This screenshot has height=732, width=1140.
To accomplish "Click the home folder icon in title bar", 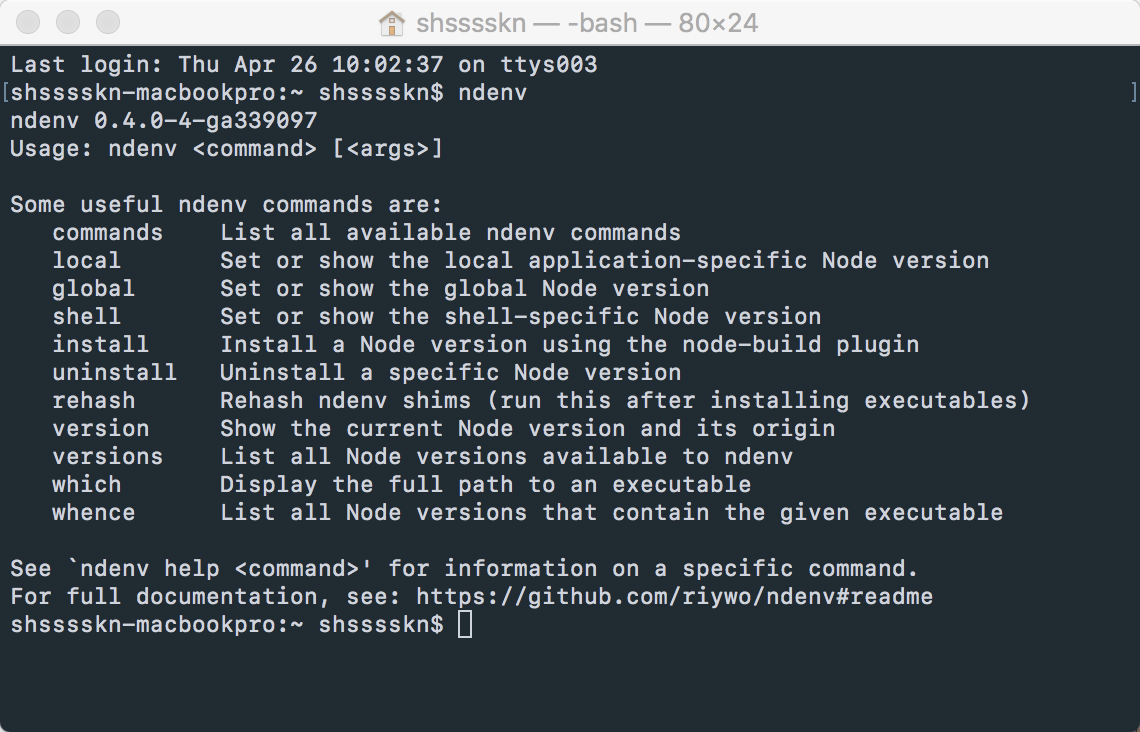I will click(391, 23).
